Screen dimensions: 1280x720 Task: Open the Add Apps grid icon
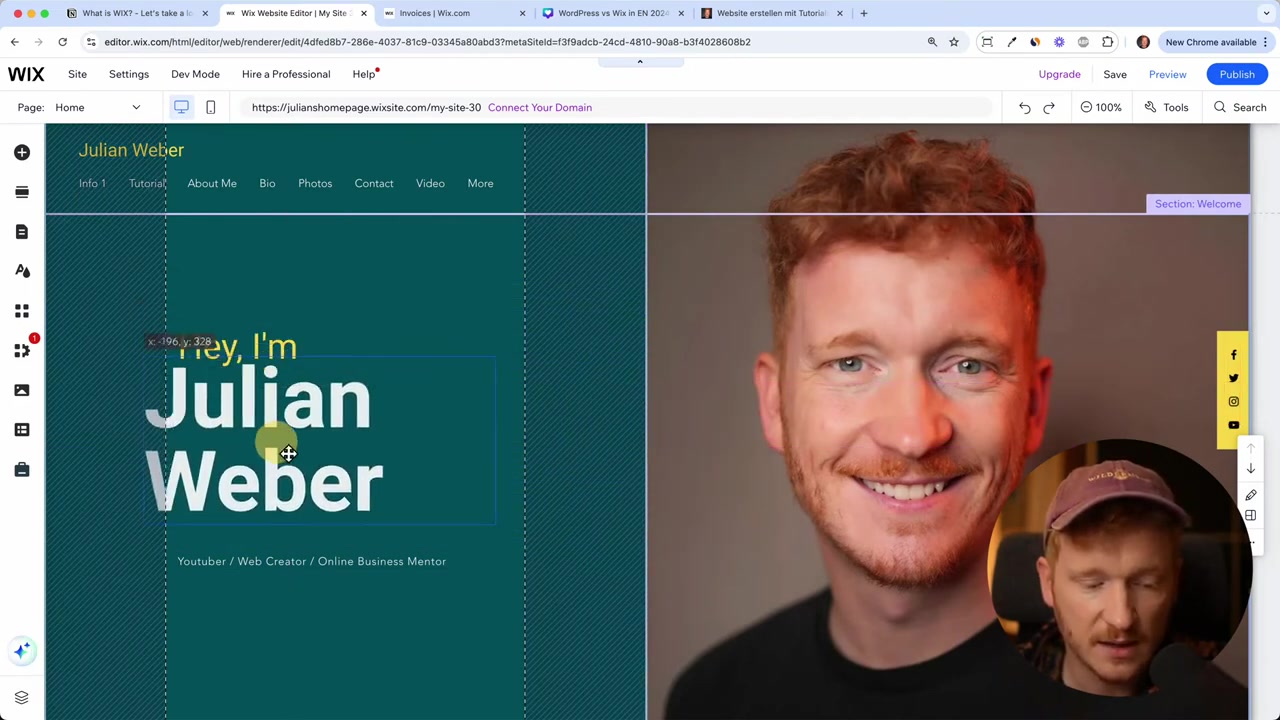[x=22, y=311]
